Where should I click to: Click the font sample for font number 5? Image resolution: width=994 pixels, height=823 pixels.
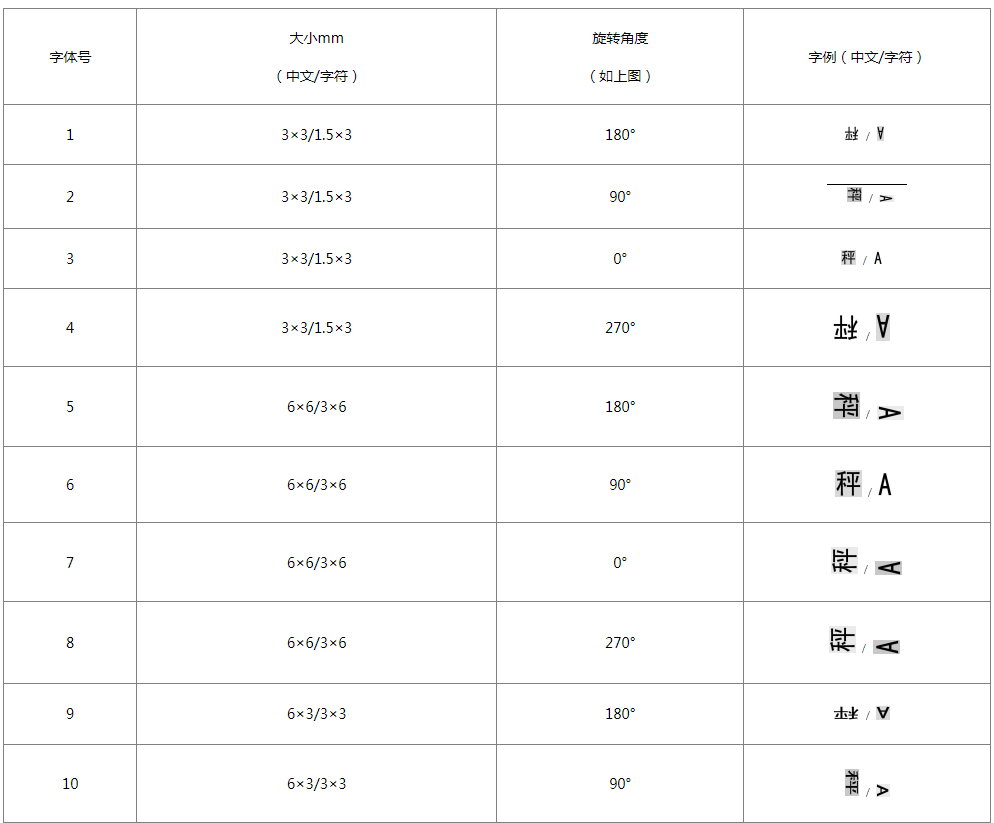(x=866, y=406)
